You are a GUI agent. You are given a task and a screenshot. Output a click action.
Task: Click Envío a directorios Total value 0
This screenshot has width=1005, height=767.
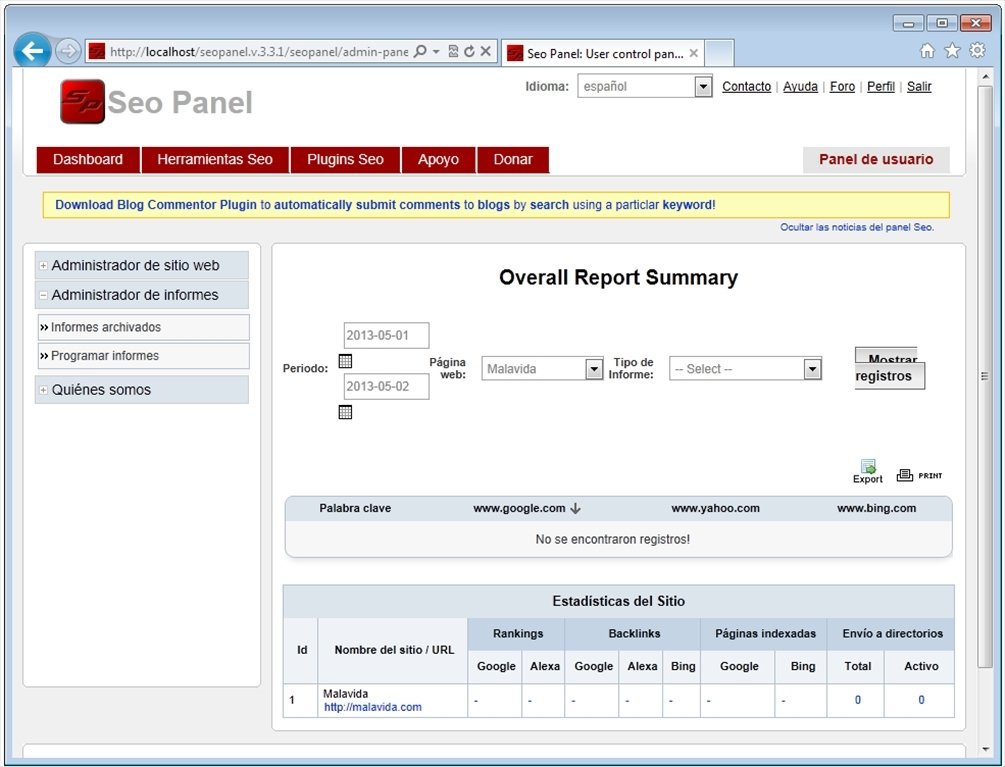tap(857, 700)
